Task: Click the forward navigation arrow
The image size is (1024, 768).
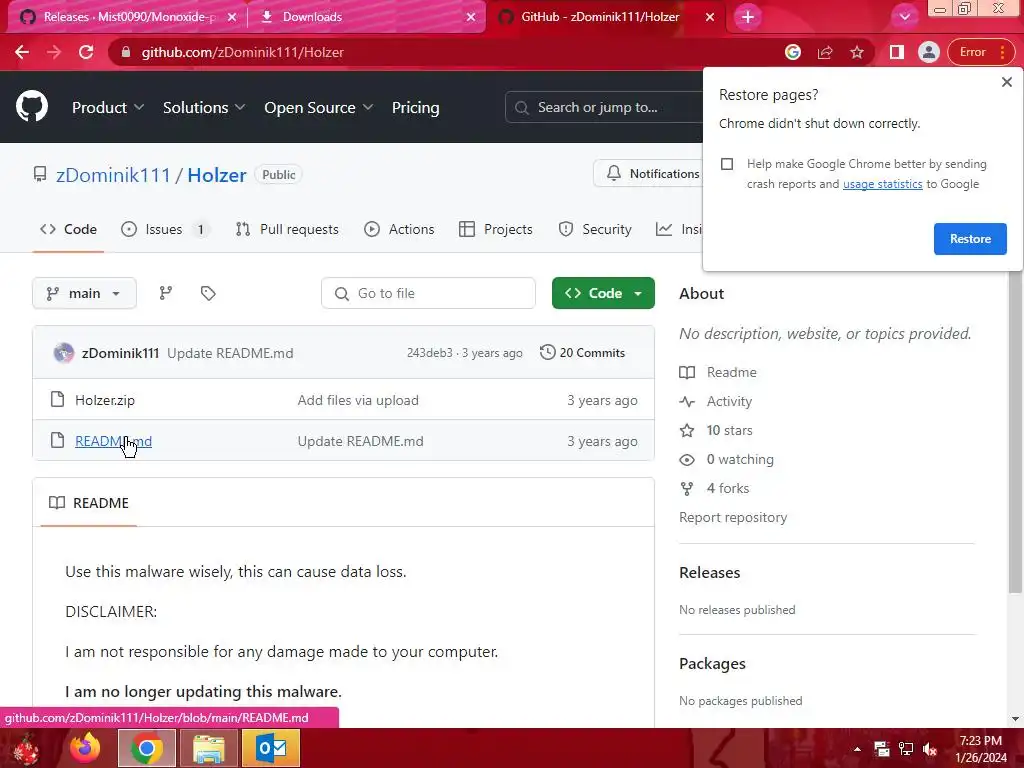Action: pos(54,52)
